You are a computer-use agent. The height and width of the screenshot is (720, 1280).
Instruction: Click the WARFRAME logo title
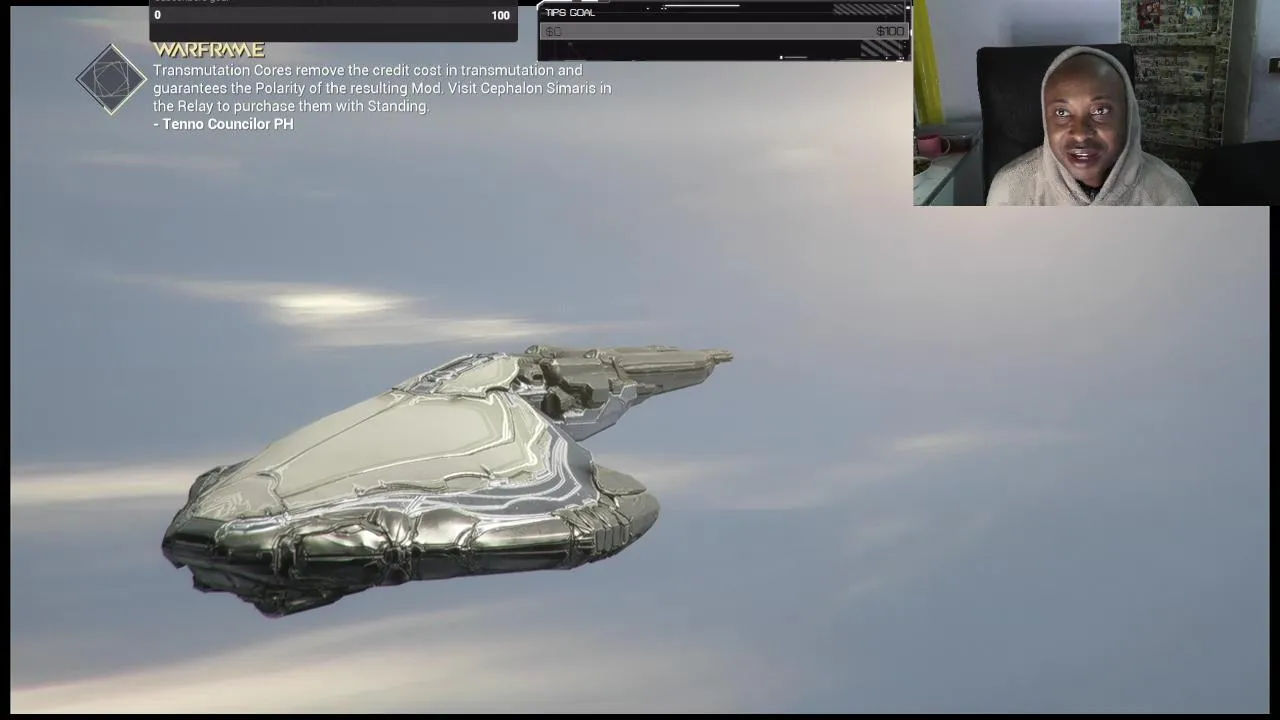pos(209,50)
